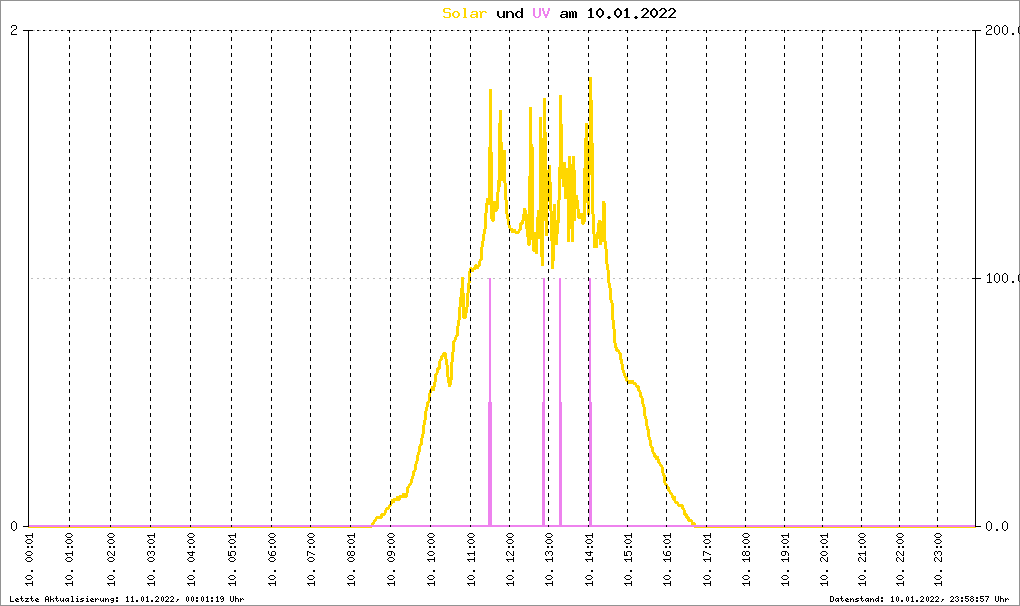Click the magenta UV spike at 14:00
The height and width of the screenshot is (606, 1020).
point(590,400)
